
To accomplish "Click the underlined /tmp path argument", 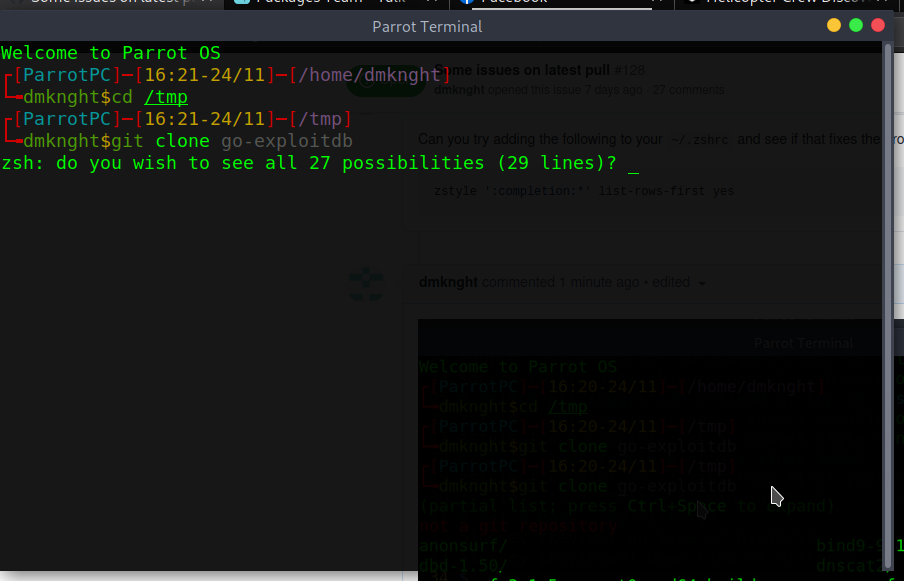I will point(166,97).
